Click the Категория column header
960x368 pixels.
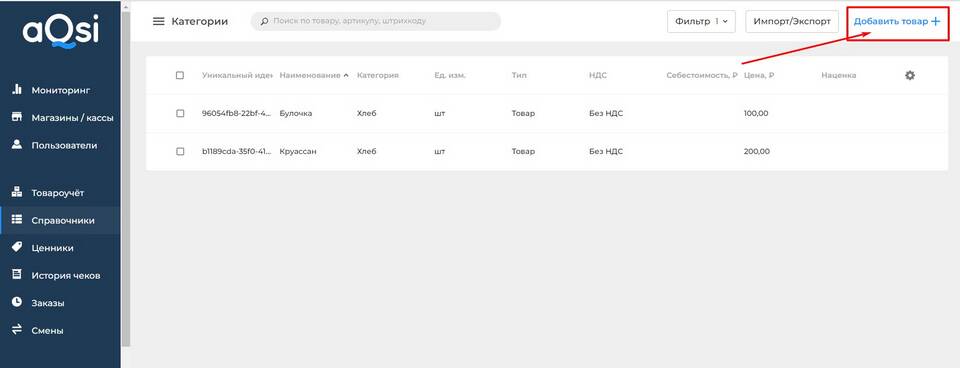coord(378,75)
